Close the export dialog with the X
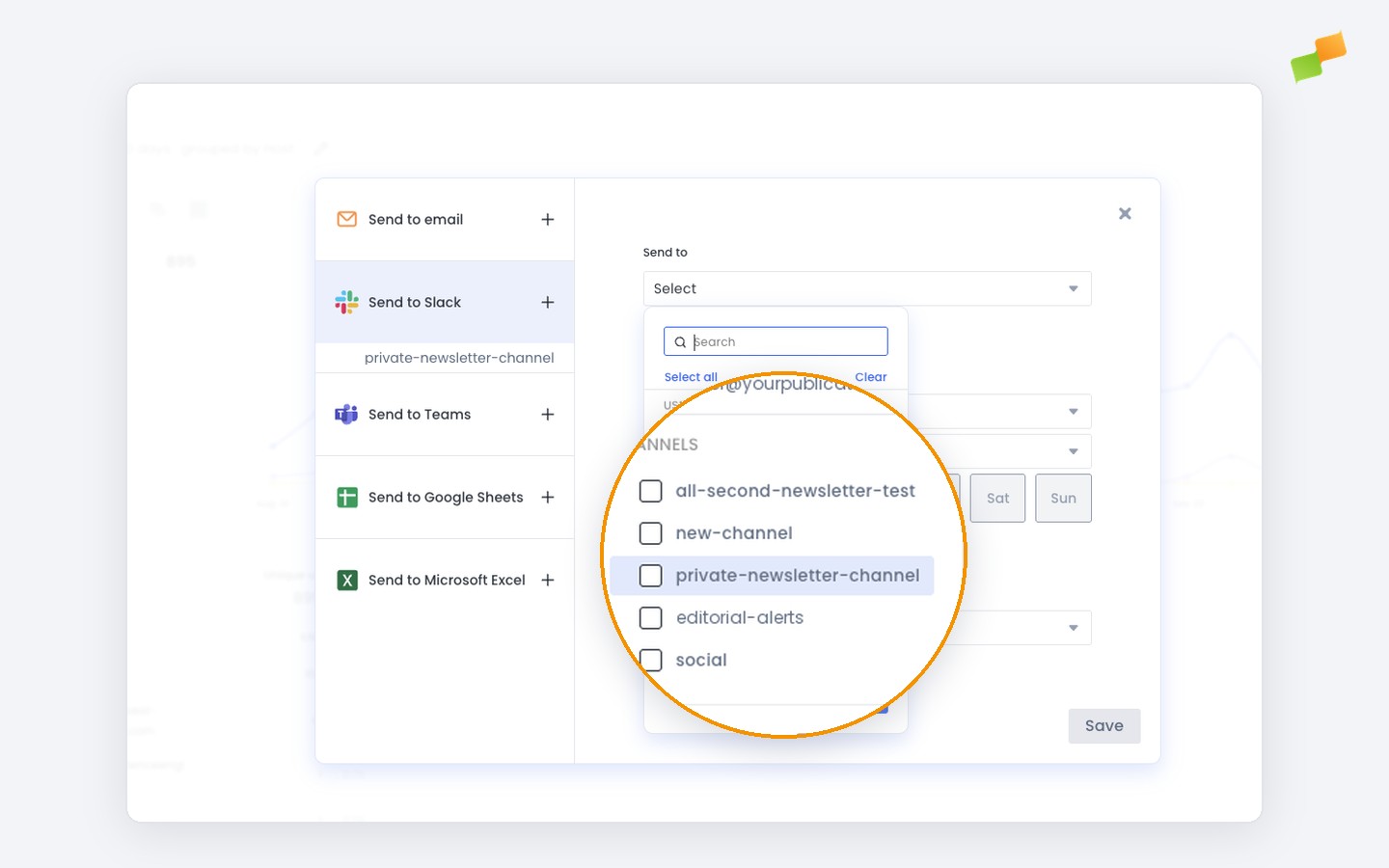Viewport: 1389px width, 868px height. 1125,213
